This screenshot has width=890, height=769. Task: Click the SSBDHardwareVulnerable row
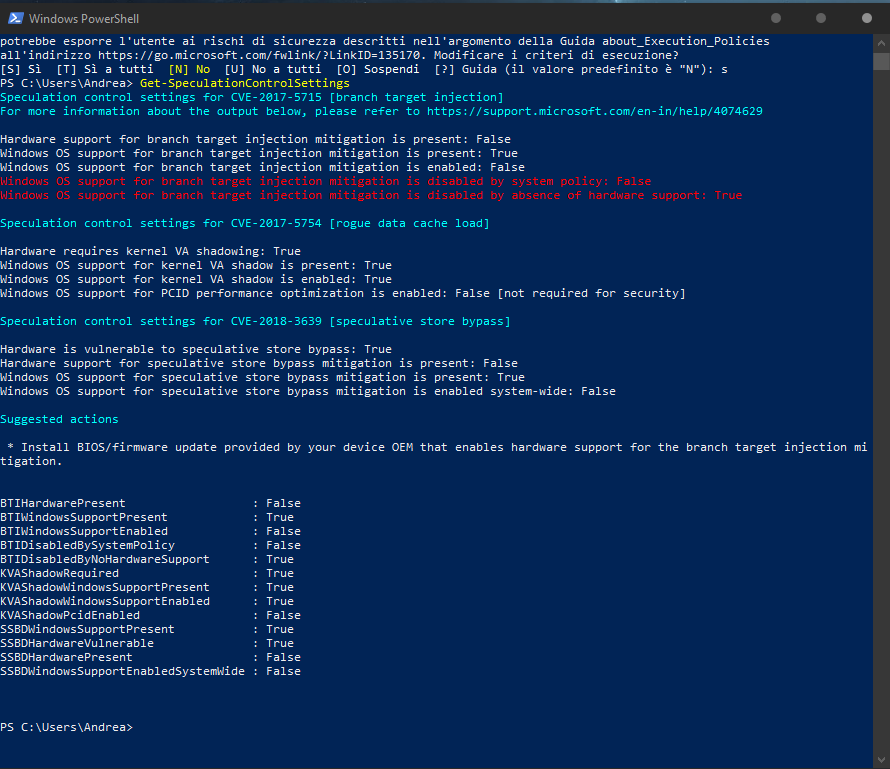coord(147,643)
